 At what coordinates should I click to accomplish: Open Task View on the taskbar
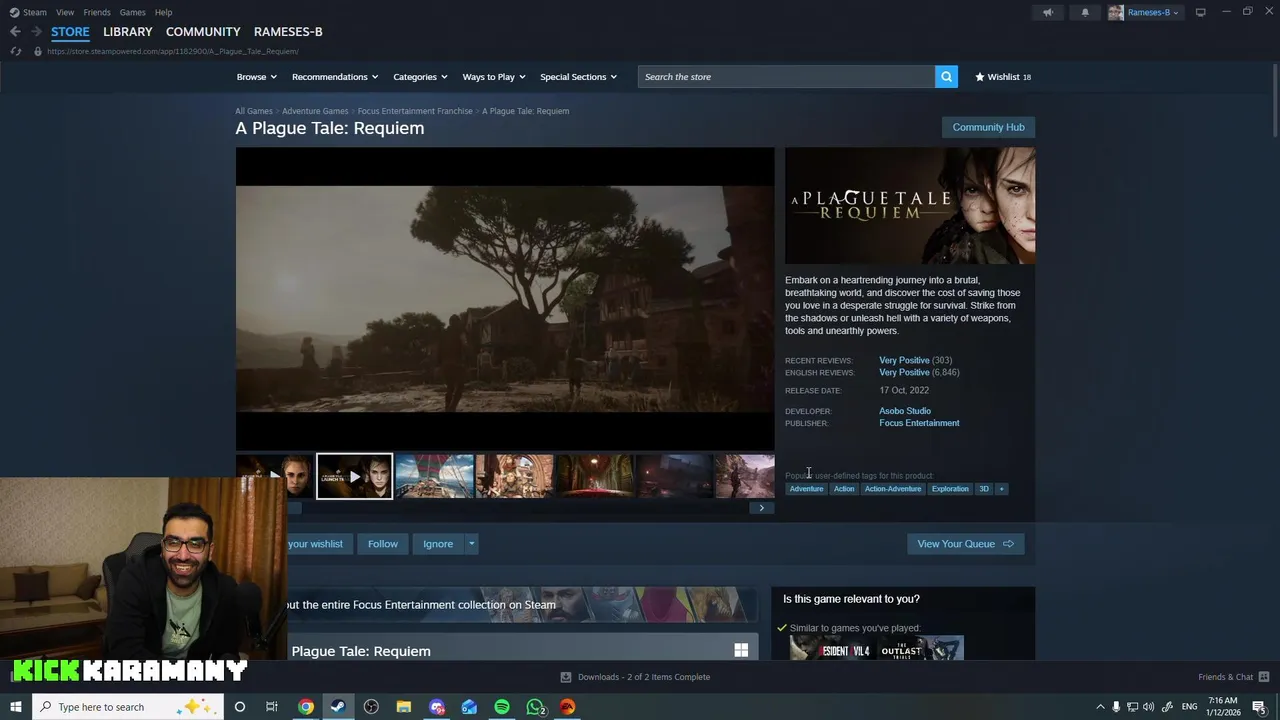tap(272, 707)
